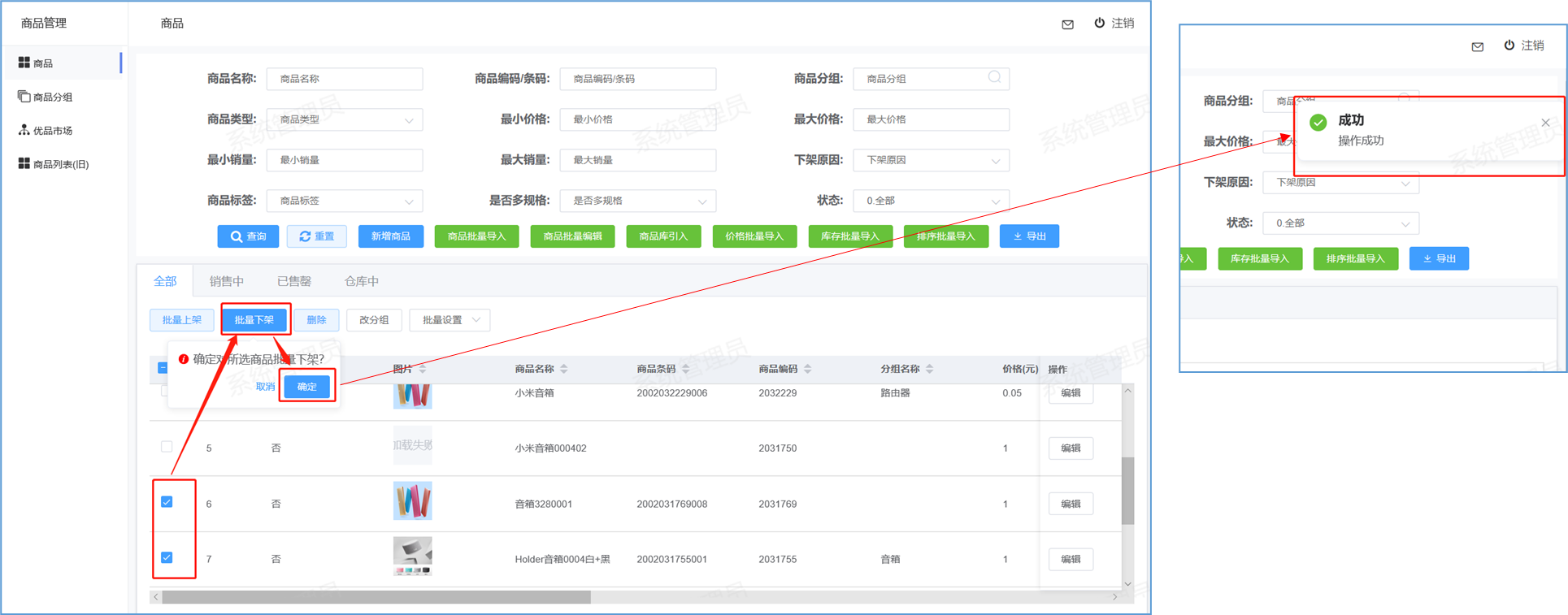Screen dimensions: 1568x615
Task: Switch to the 仓库中 tab
Action: pos(361,281)
